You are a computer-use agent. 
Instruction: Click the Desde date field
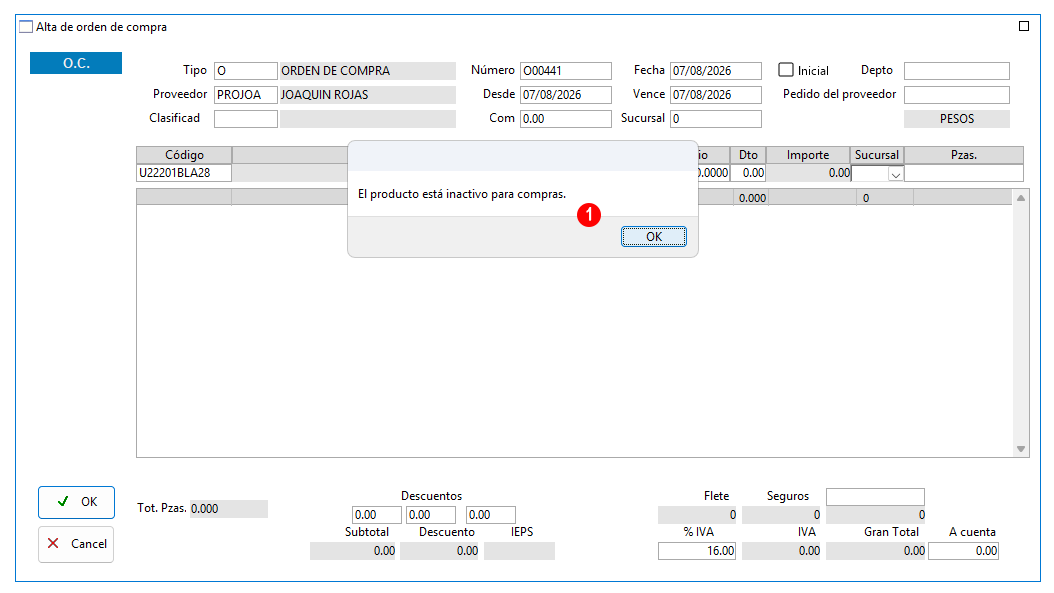pyautogui.click(x=565, y=95)
